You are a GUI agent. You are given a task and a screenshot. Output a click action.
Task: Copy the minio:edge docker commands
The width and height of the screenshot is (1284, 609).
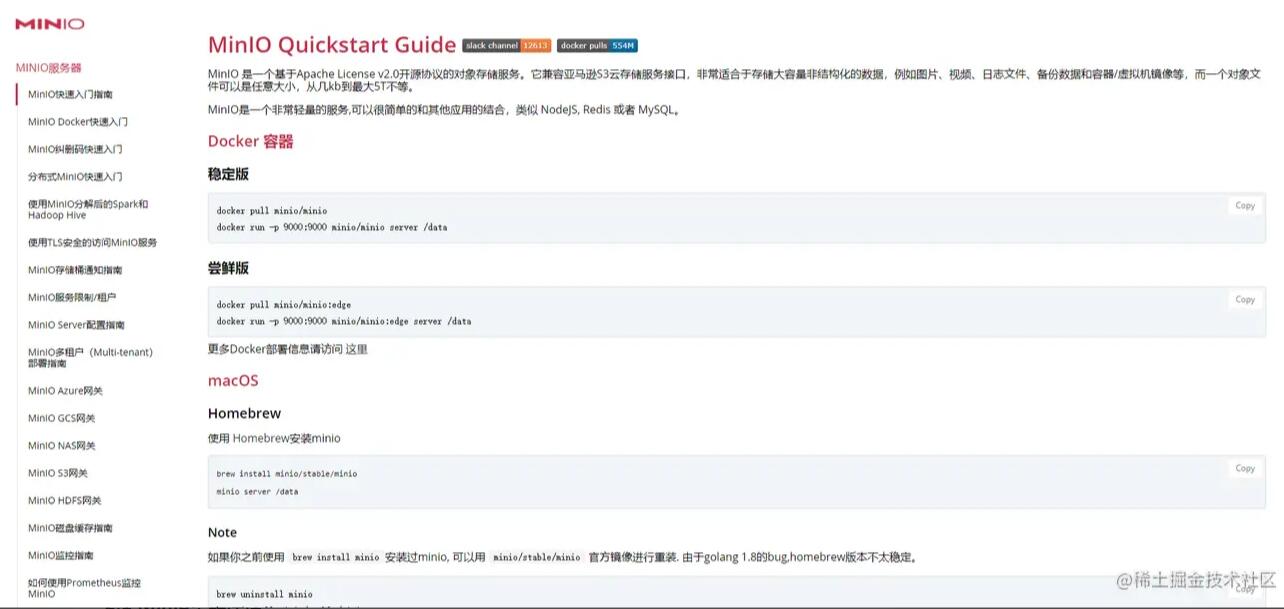(x=1245, y=299)
